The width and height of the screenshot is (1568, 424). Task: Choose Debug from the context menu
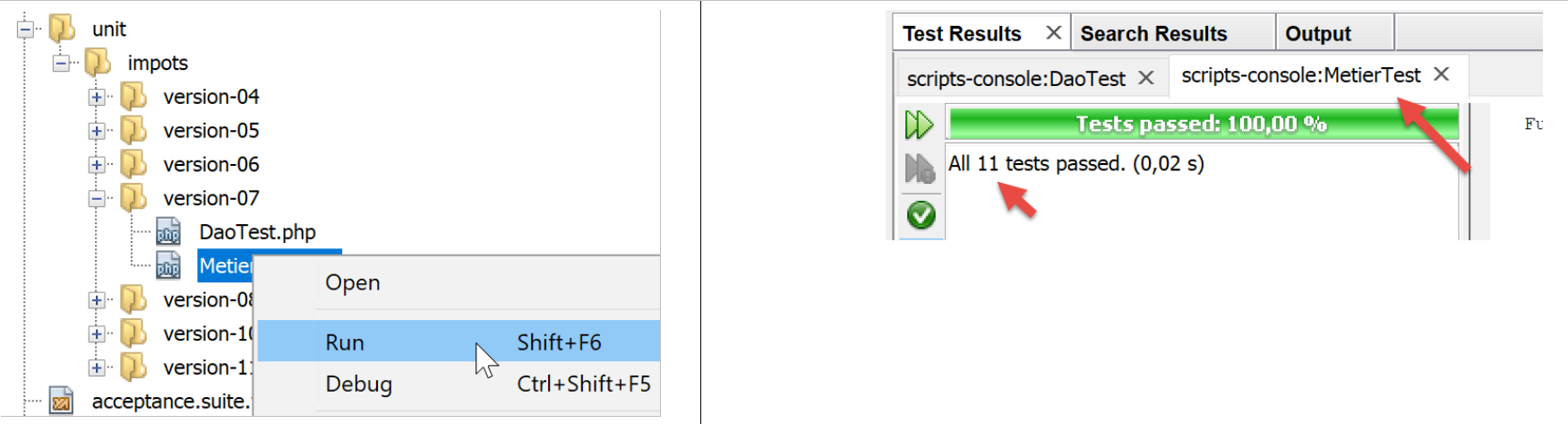(358, 384)
